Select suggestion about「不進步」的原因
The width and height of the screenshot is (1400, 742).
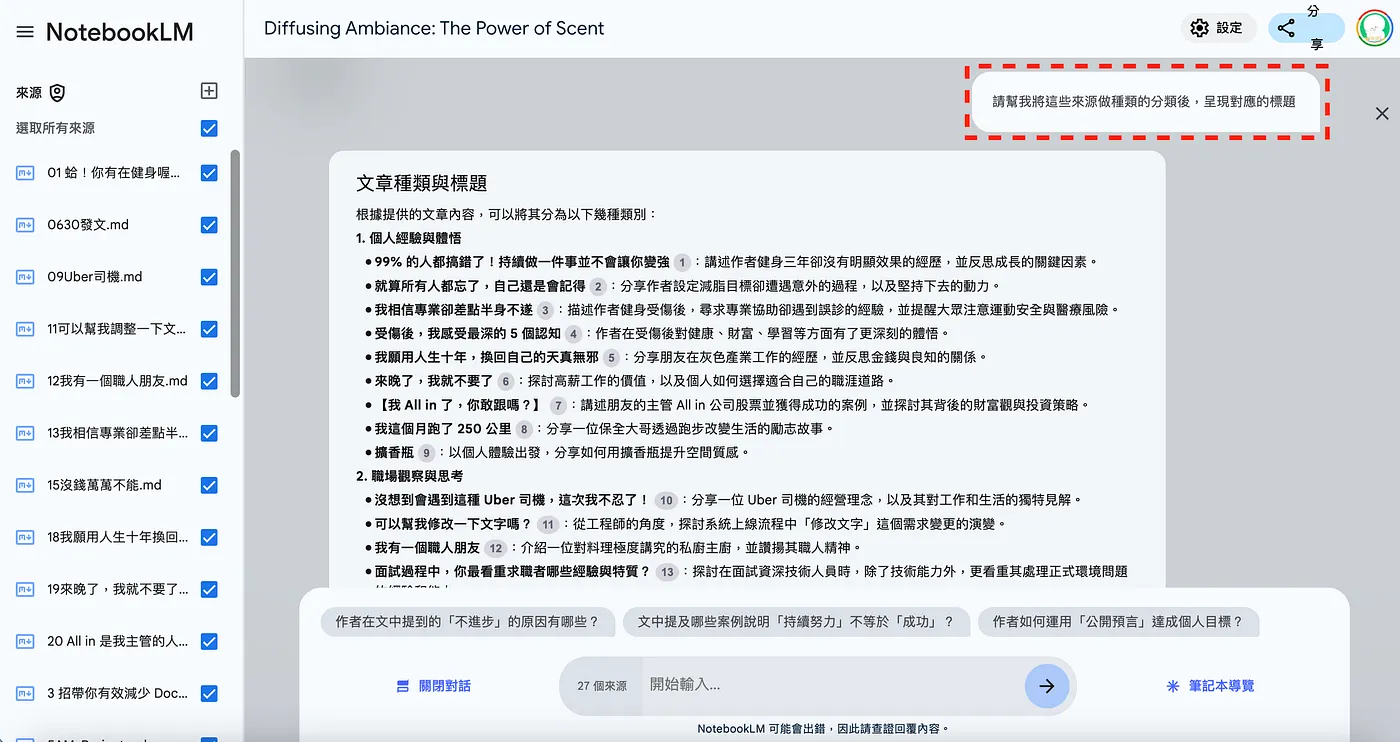pyautogui.click(x=467, y=622)
